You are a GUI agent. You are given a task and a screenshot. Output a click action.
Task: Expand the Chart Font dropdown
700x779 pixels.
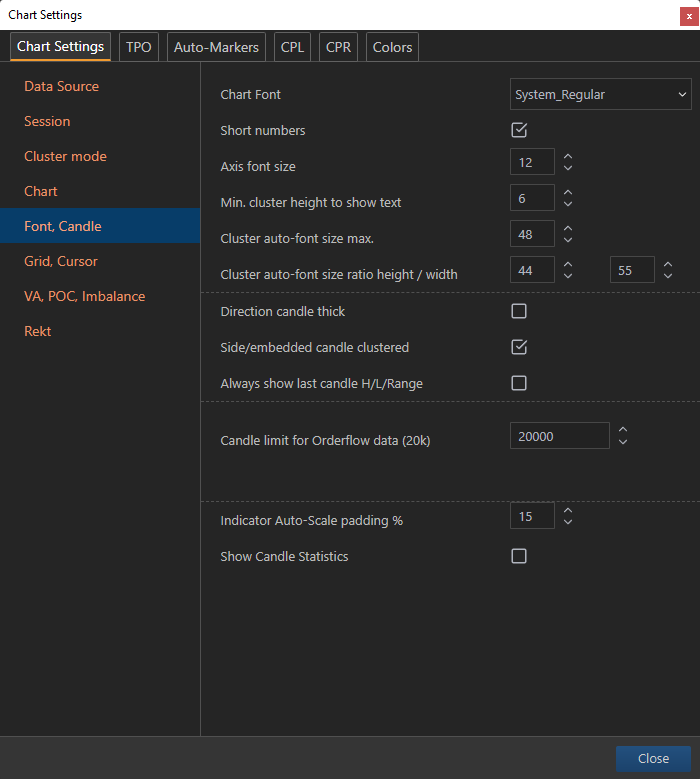click(x=601, y=94)
